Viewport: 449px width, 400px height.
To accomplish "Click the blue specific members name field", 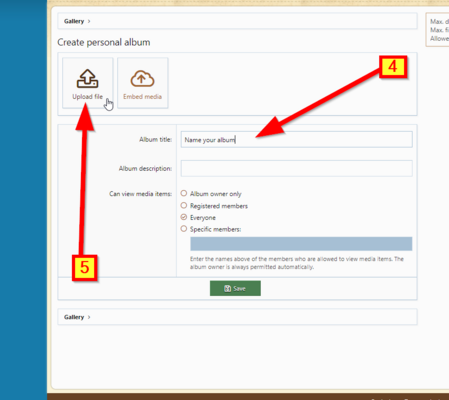I will click(x=301, y=244).
